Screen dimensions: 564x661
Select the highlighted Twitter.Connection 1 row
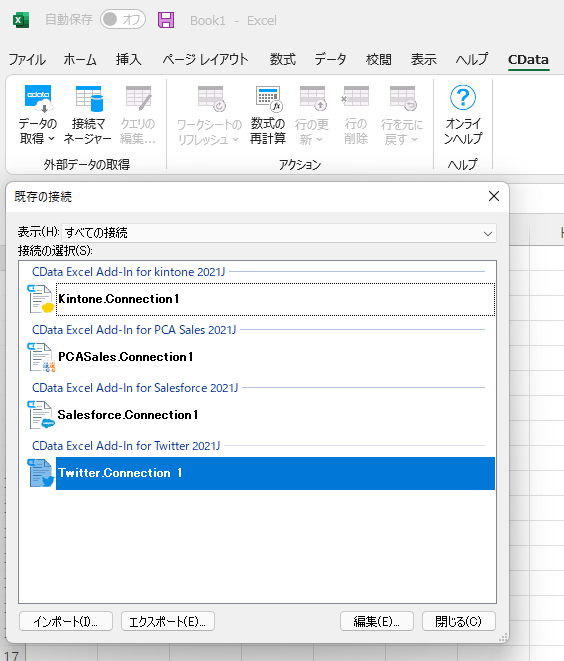tap(275, 473)
